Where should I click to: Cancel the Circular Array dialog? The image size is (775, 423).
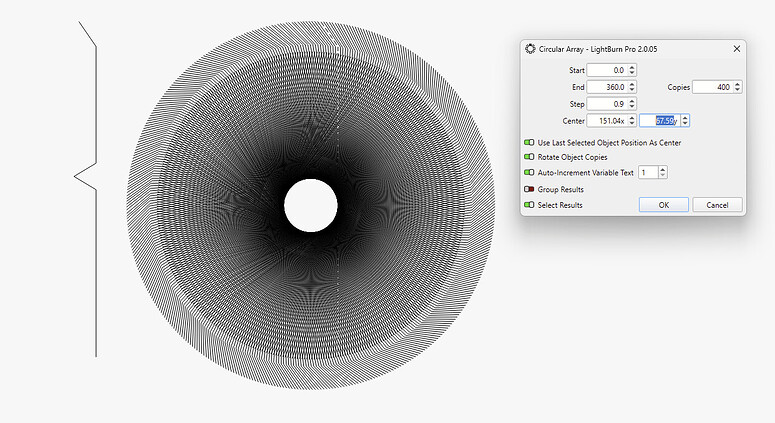tap(717, 205)
